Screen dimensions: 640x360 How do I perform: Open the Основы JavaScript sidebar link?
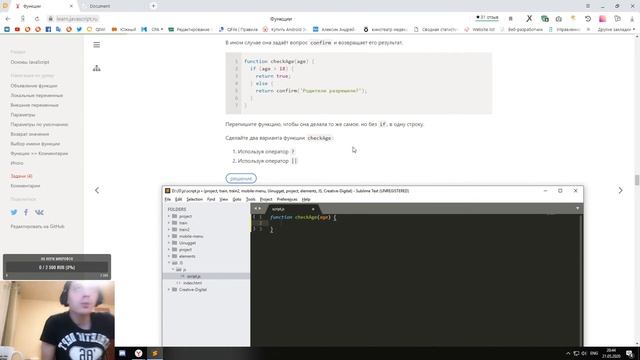click(30, 62)
